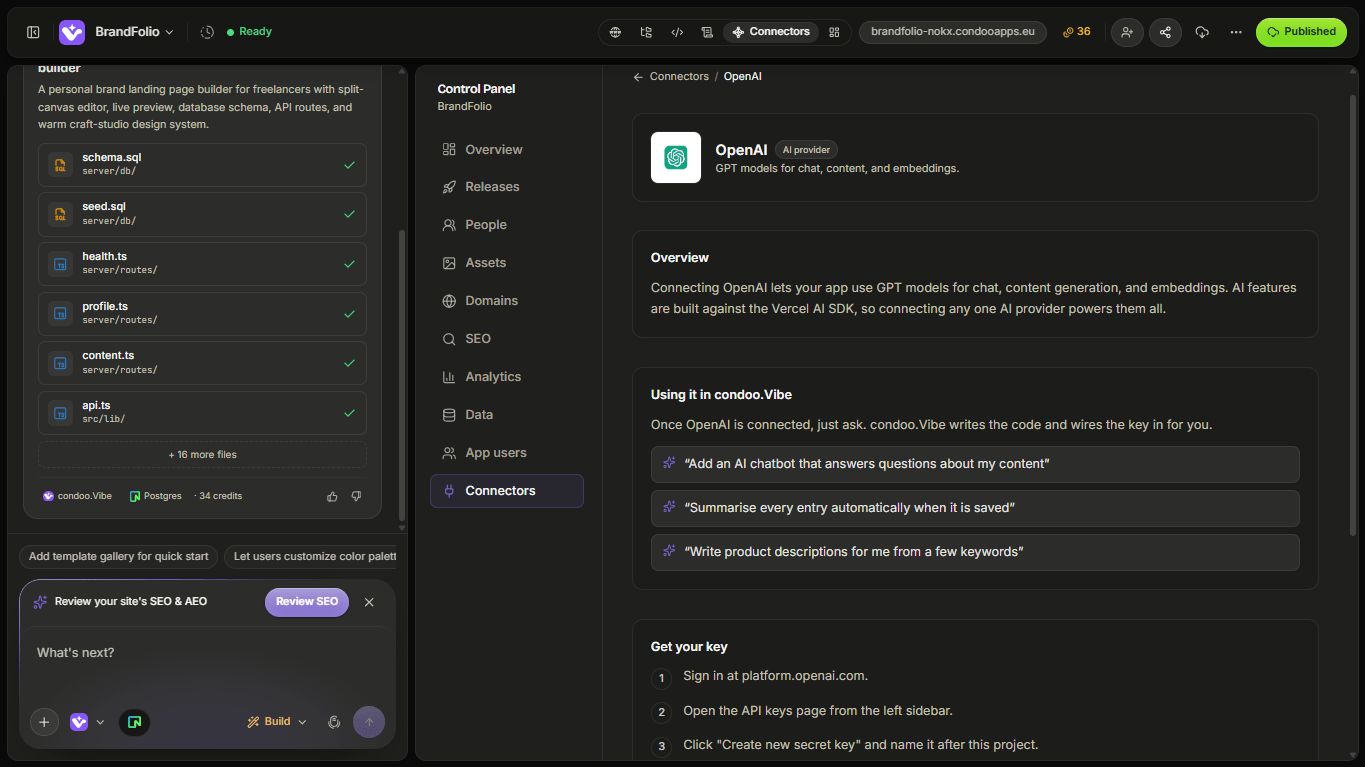Click the brandfolio-nokx.condooapps.eu URL pill
This screenshot has width=1365, height=767.
pyautogui.click(x=953, y=32)
